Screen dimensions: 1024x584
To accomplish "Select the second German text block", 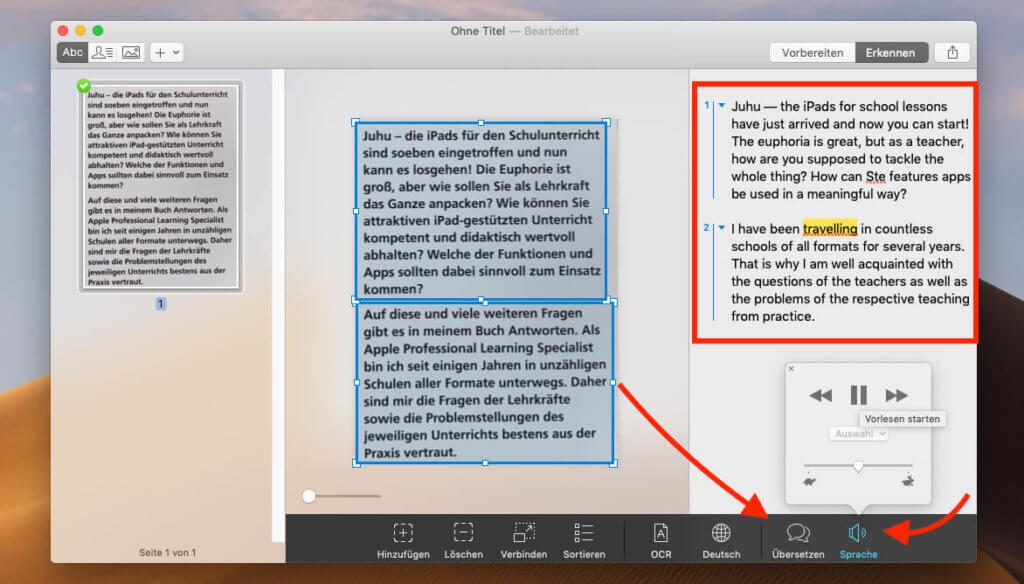I will 484,383.
